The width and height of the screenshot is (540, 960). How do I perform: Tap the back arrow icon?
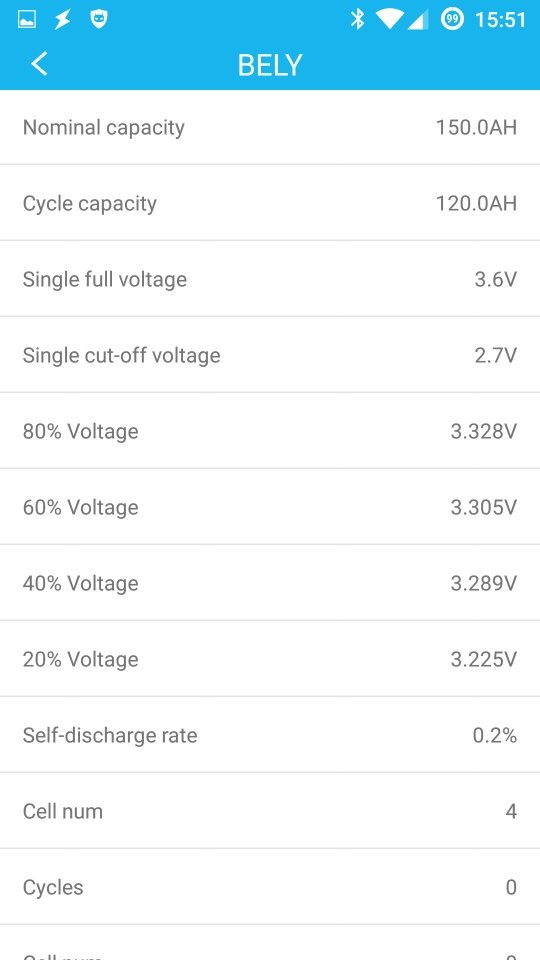point(39,64)
